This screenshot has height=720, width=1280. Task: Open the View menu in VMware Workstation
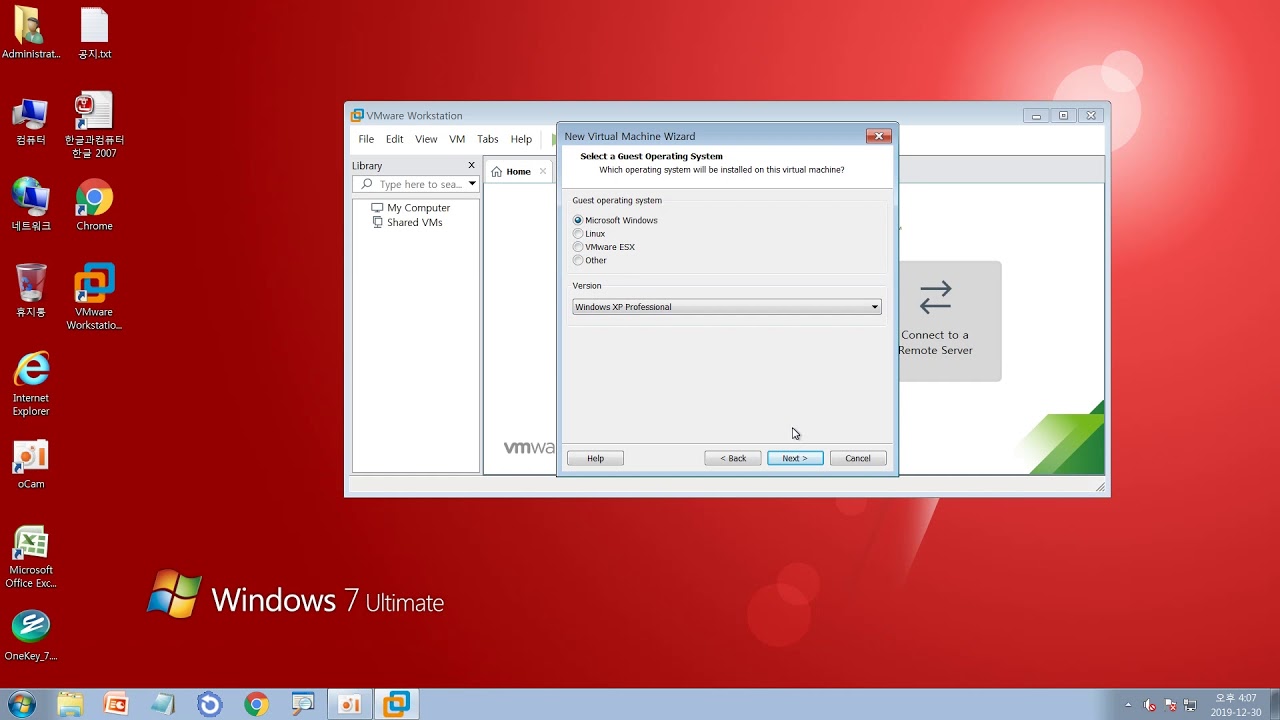426,139
